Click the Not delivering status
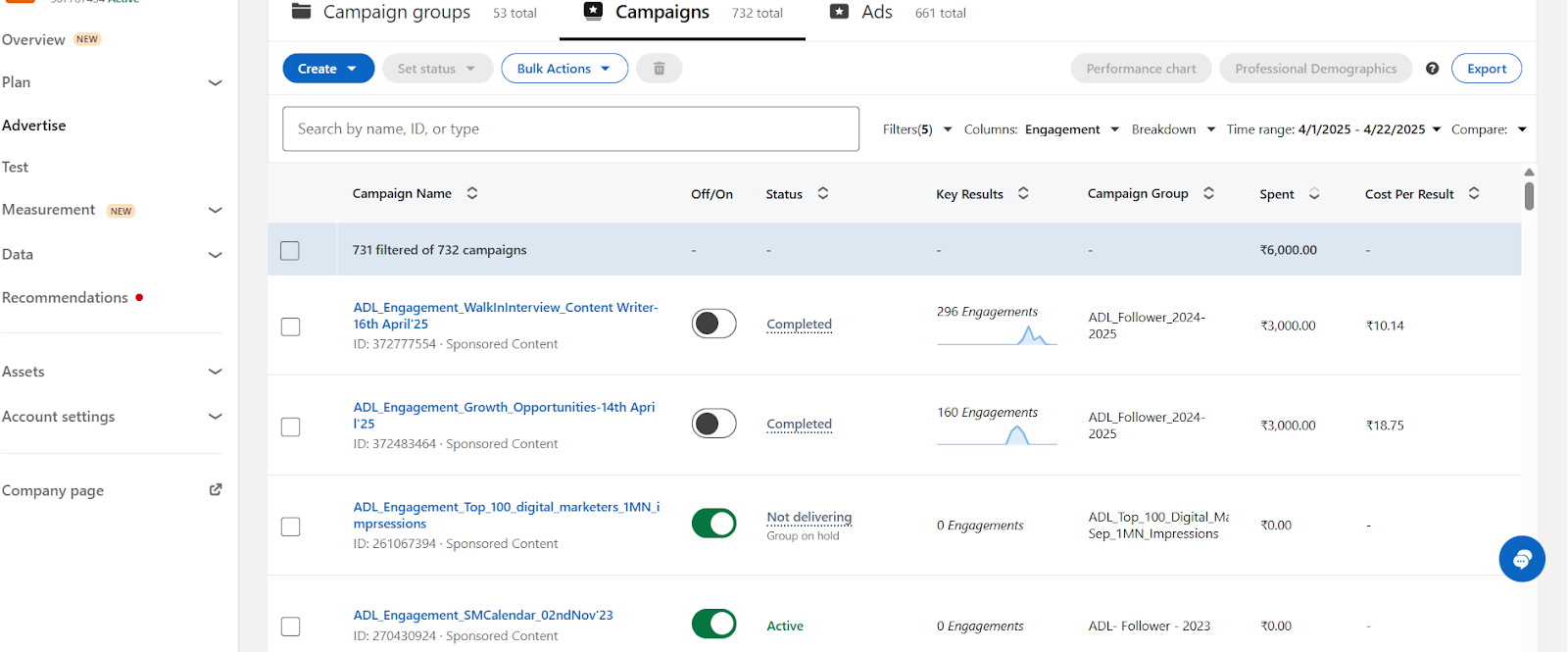Image resolution: width=1568 pixels, height=652 pixels. point(809,518)
